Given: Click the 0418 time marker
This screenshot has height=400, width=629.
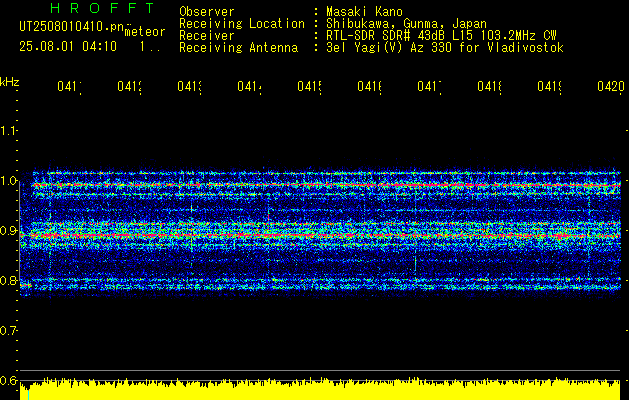Looking at the screenshot, I should (490, 86).
